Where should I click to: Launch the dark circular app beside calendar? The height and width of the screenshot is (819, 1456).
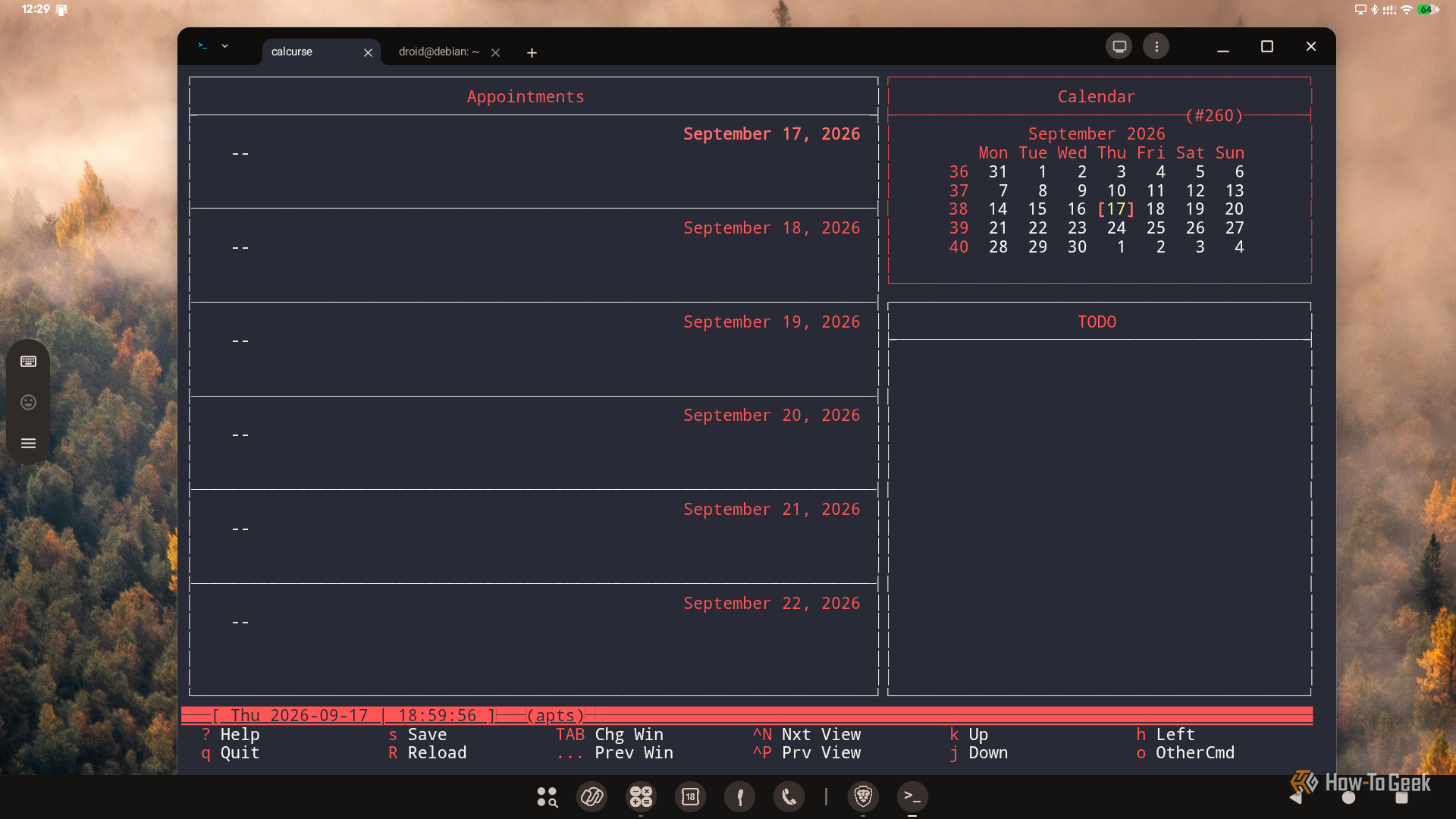(739, 796)
